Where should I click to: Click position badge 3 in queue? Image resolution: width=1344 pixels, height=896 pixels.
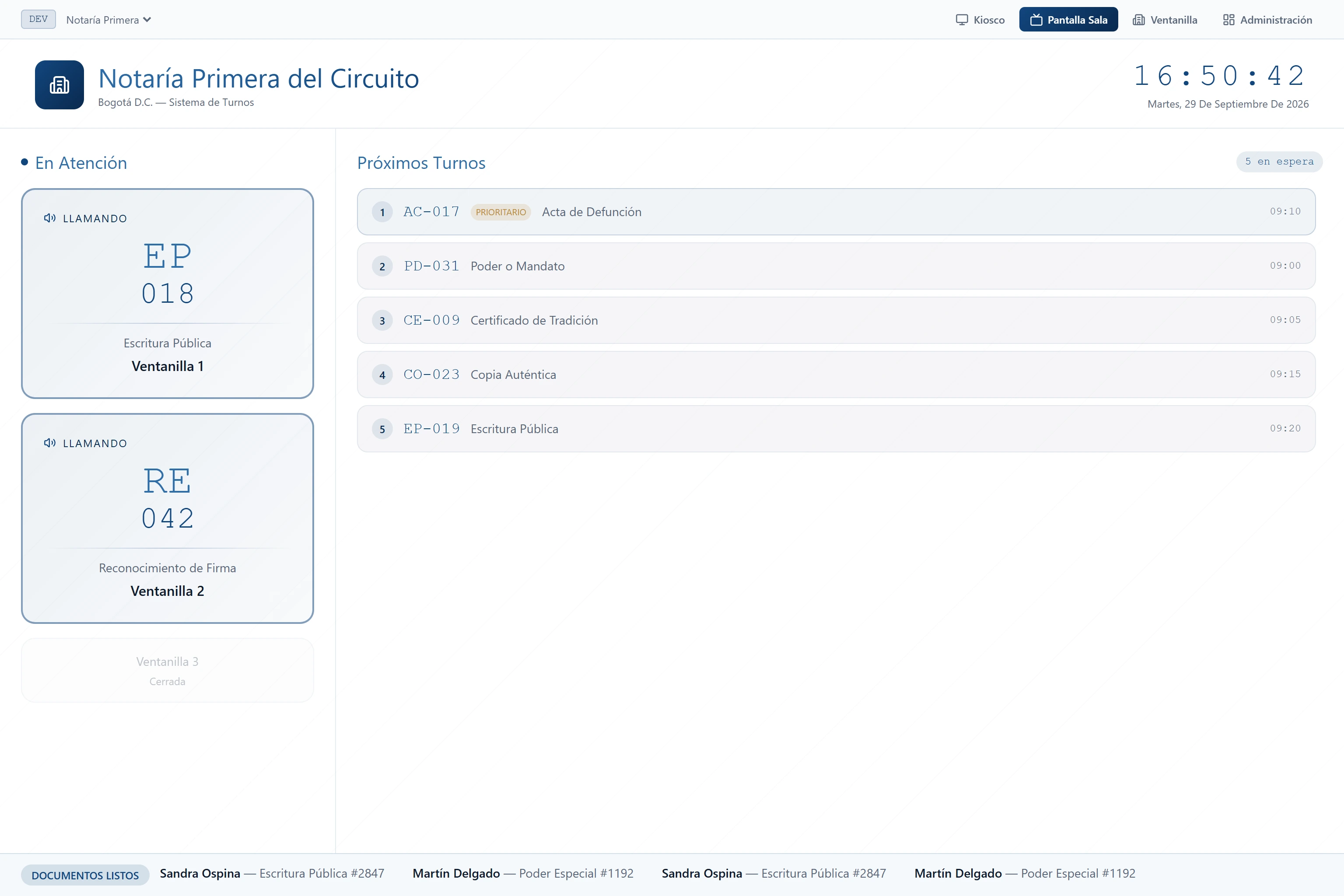(382, 321)
